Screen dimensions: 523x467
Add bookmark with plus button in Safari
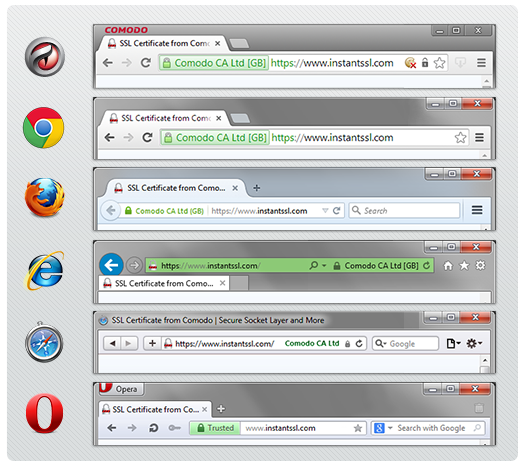coord(152,343)
